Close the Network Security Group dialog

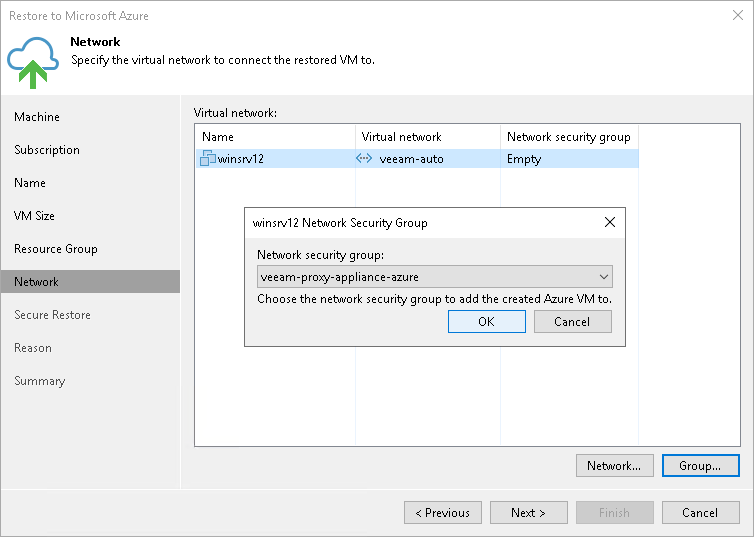pyautogui.click(x=610, y=222)
